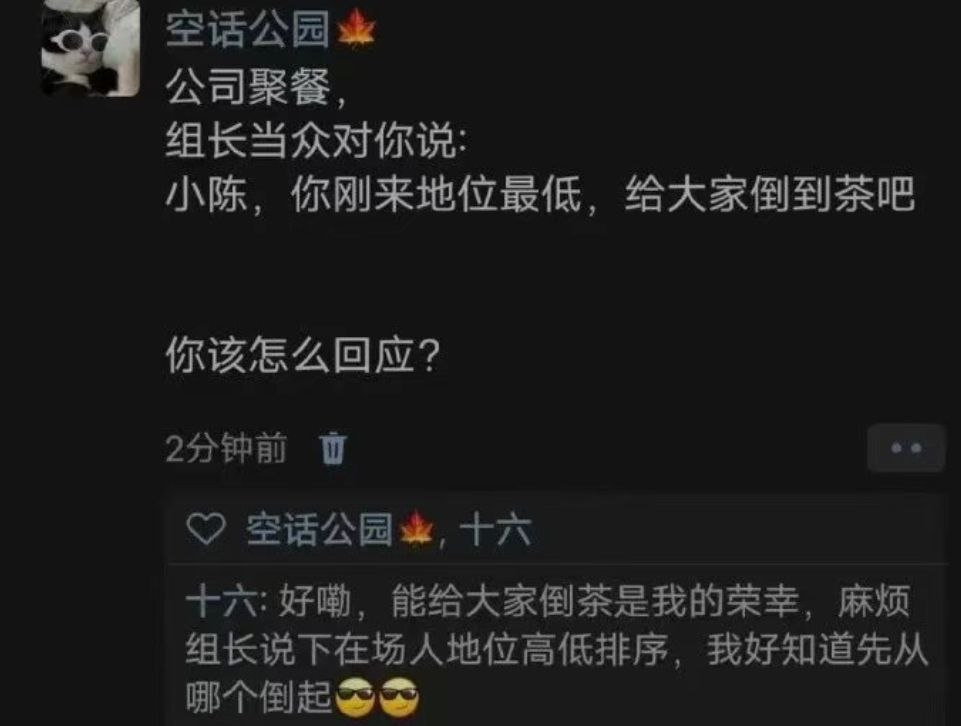
Task: Select the '组长当众对你说:' line
Action: (316, 141)
